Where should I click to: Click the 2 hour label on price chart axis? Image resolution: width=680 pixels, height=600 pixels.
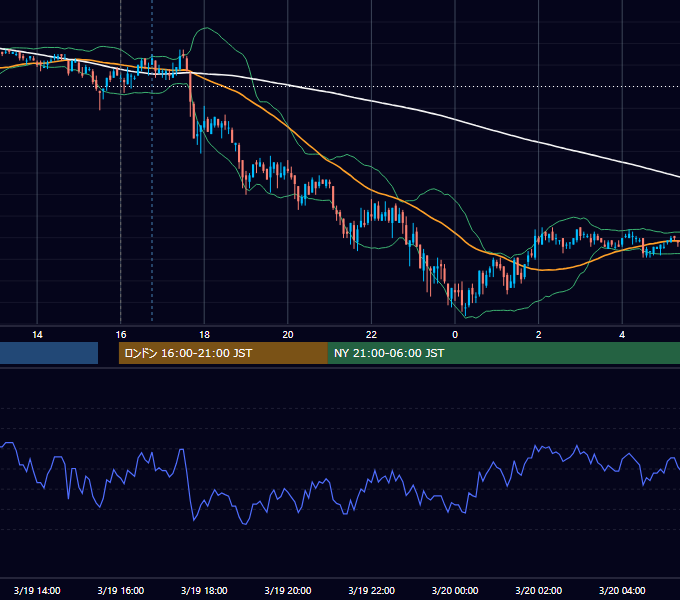pyautogui.click(x=539, y=335)
